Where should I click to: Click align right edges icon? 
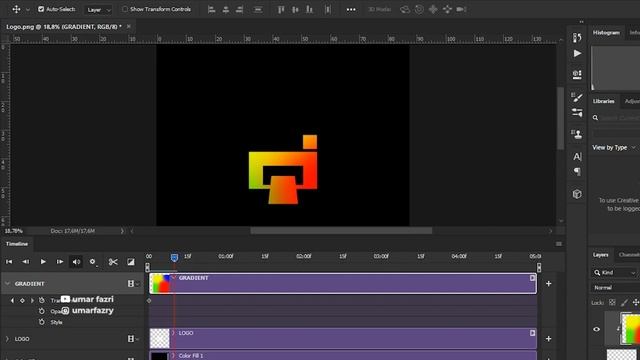[240, 9]
